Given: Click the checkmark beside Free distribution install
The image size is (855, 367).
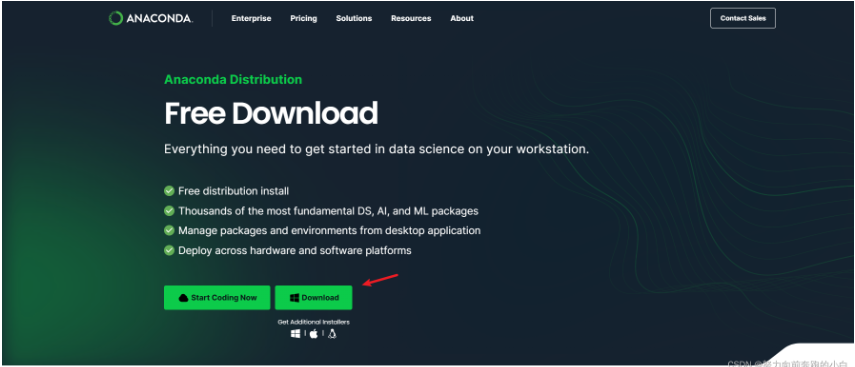Looking at the screenshot, I should click(169, 191).
